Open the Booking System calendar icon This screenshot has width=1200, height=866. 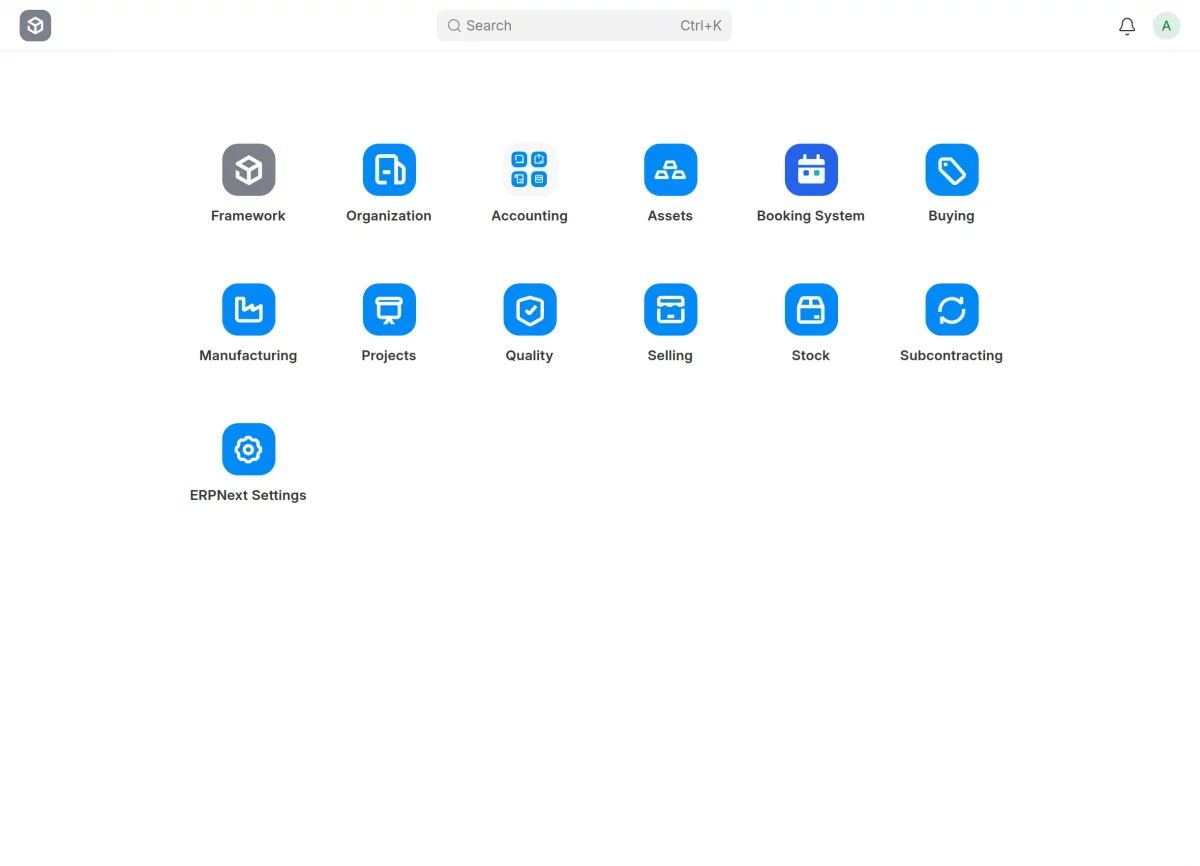(811, 170)
